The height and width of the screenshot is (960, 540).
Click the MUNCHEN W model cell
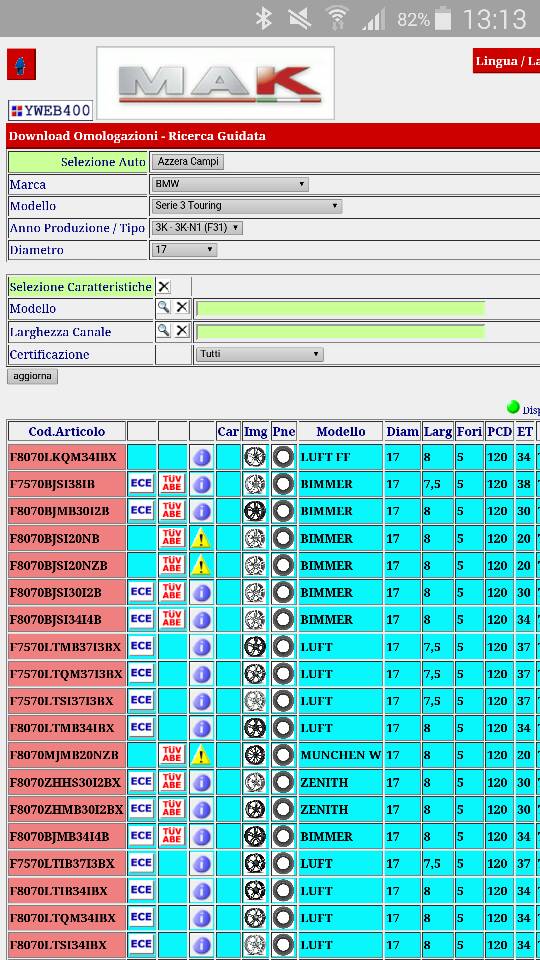coord(340,756)
